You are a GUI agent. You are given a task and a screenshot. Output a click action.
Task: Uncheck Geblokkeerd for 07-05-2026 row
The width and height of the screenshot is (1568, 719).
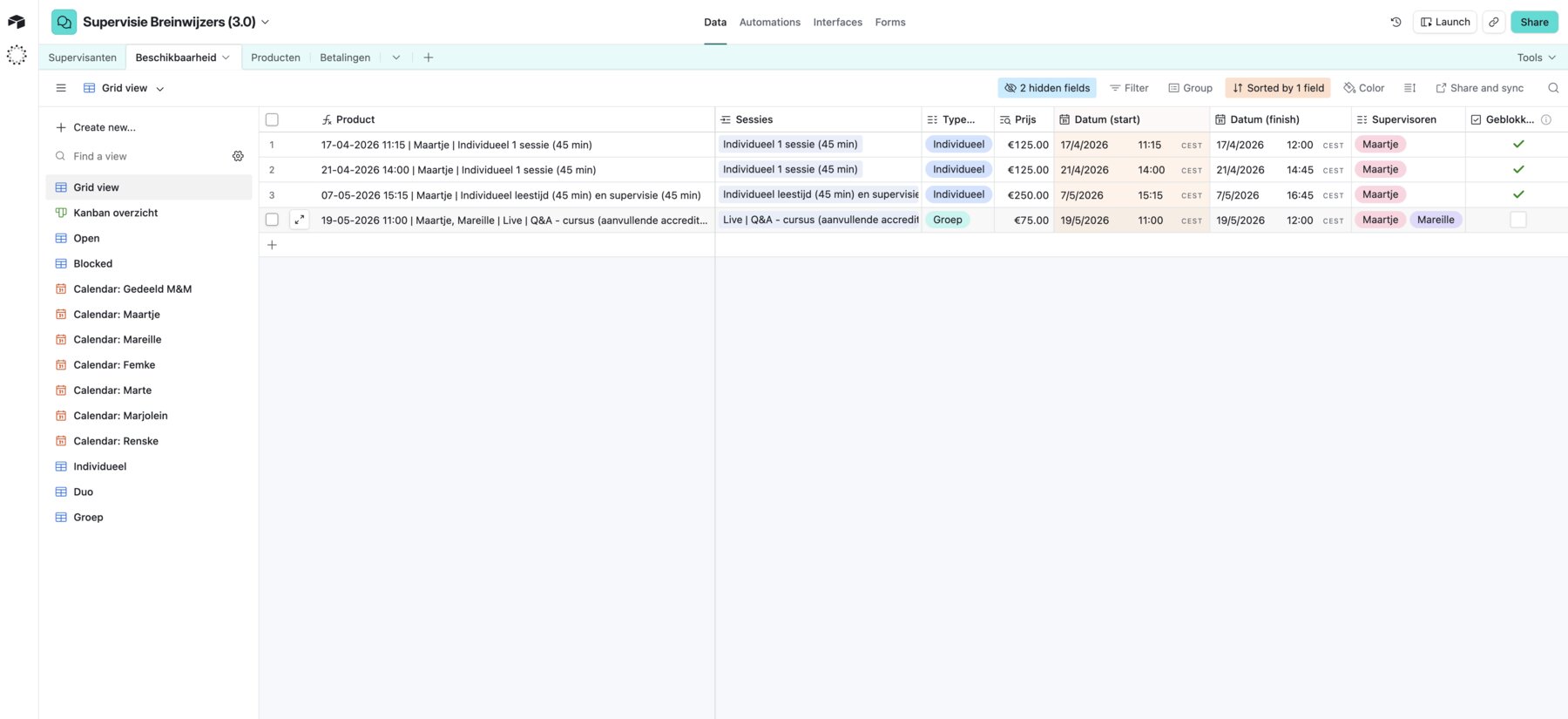[x=1517, y=194]
